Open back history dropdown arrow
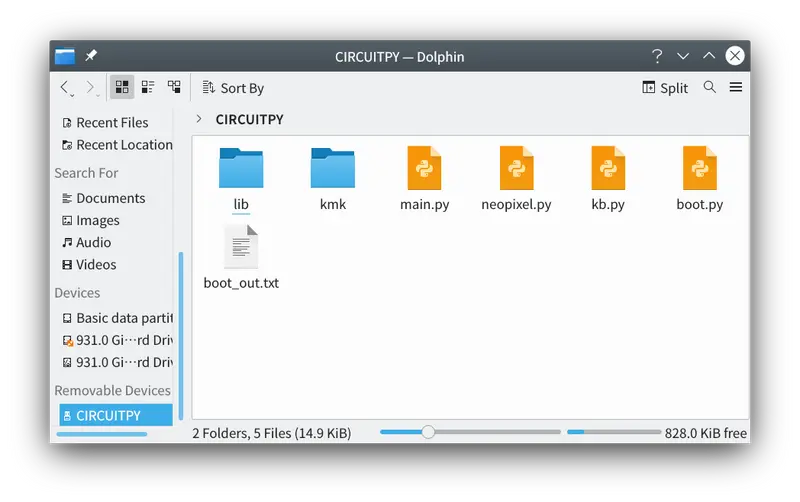 72,95
